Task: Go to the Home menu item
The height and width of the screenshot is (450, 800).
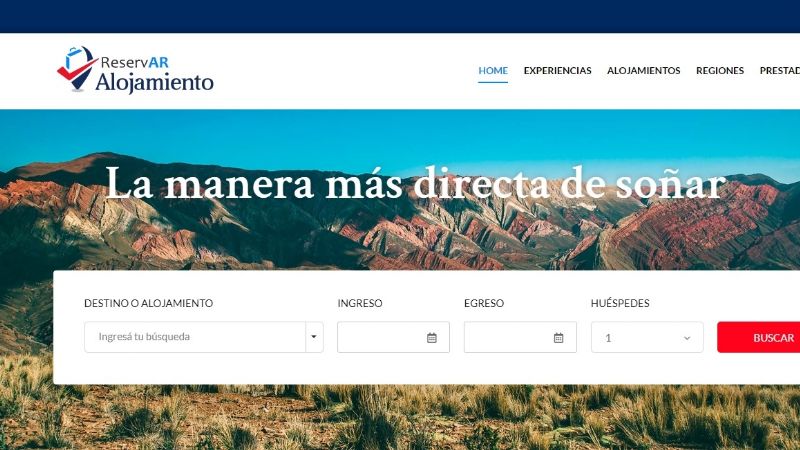Action: 493,70
